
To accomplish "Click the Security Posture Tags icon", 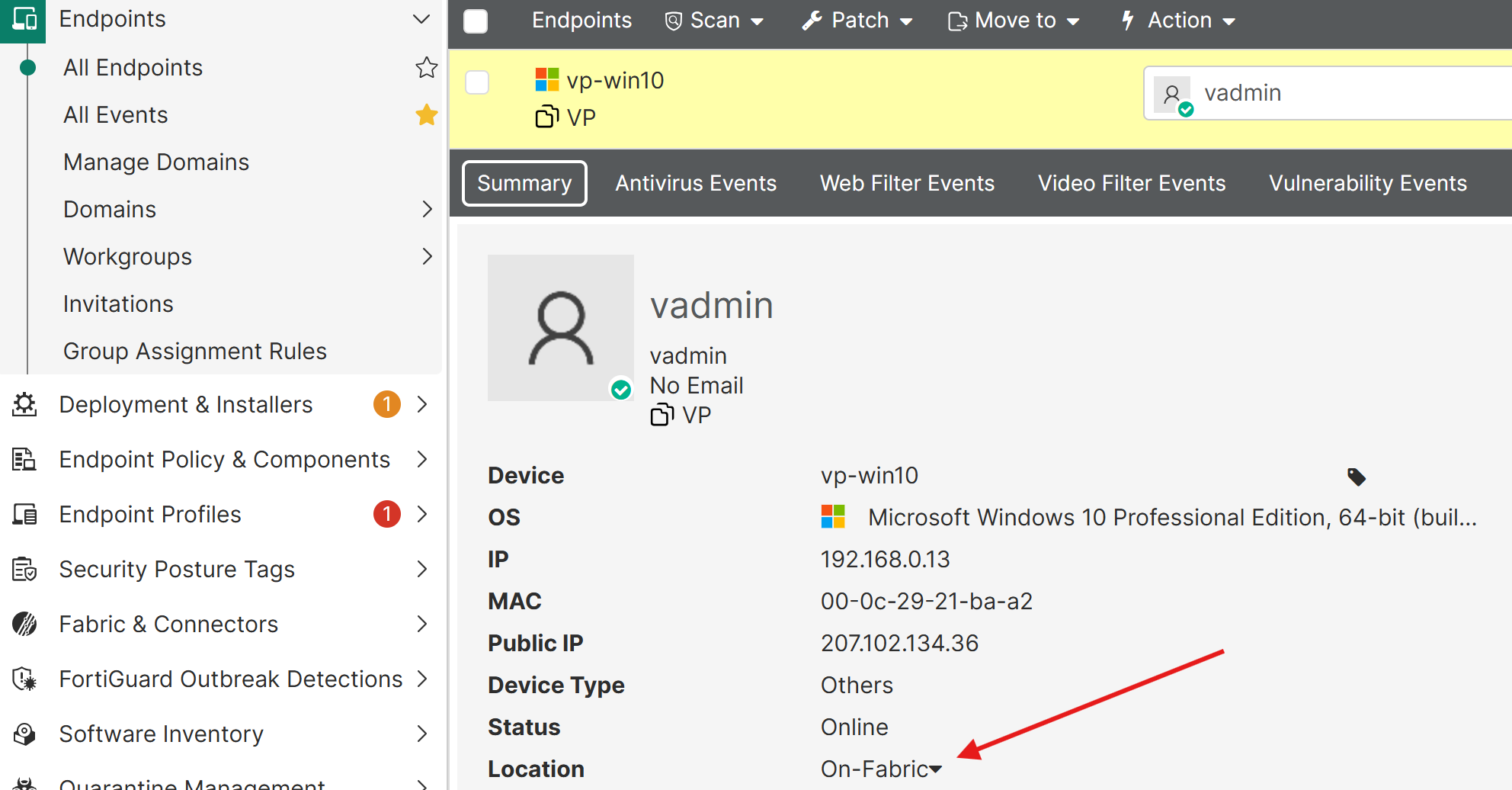I will [24, 569].
